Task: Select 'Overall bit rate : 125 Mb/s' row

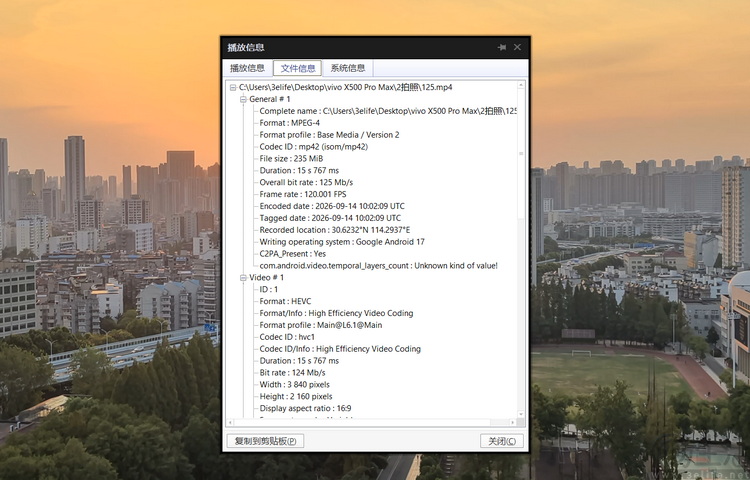Action: point(306,183)
